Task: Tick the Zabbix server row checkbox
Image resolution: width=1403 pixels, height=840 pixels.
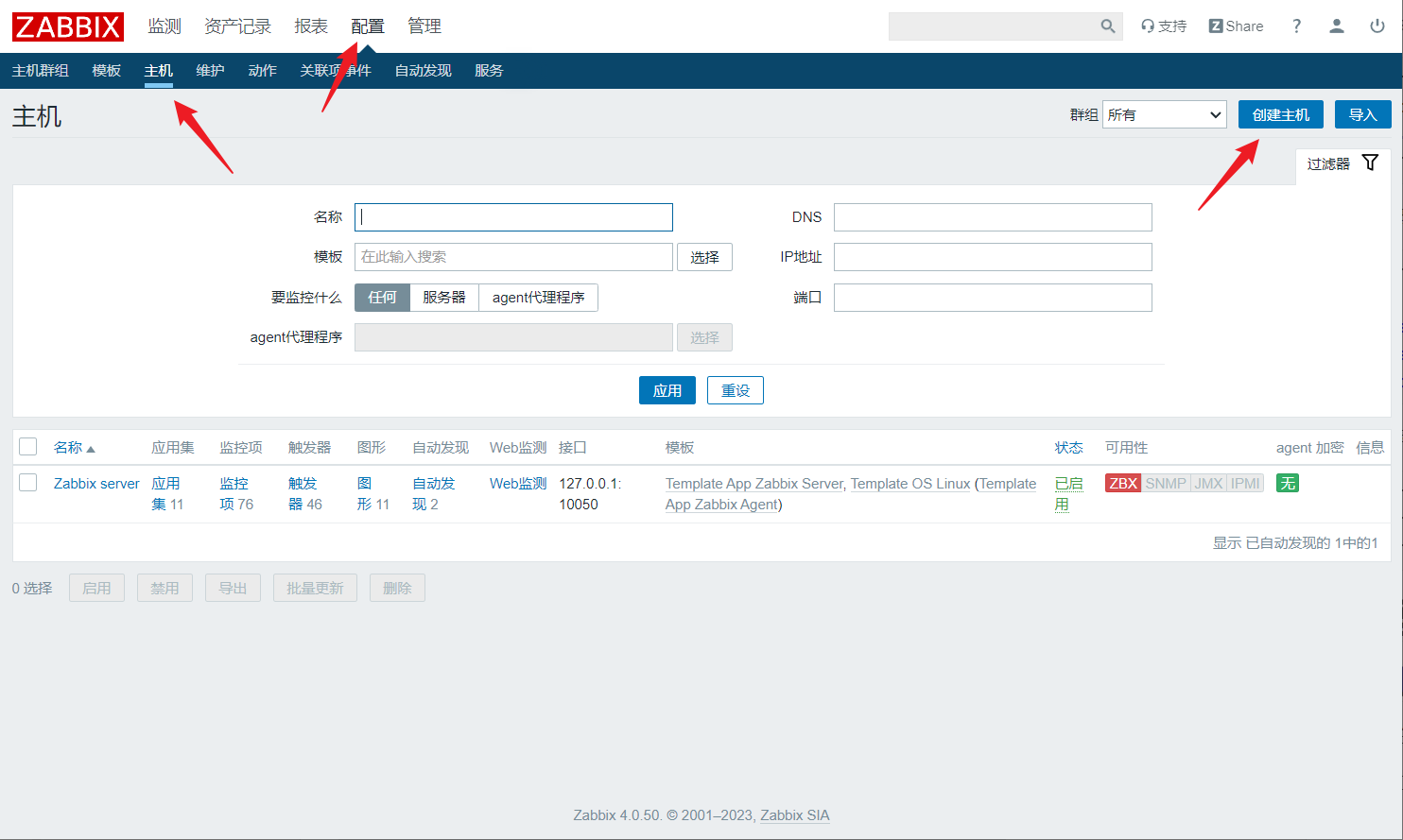Action: tap(28, 483)
